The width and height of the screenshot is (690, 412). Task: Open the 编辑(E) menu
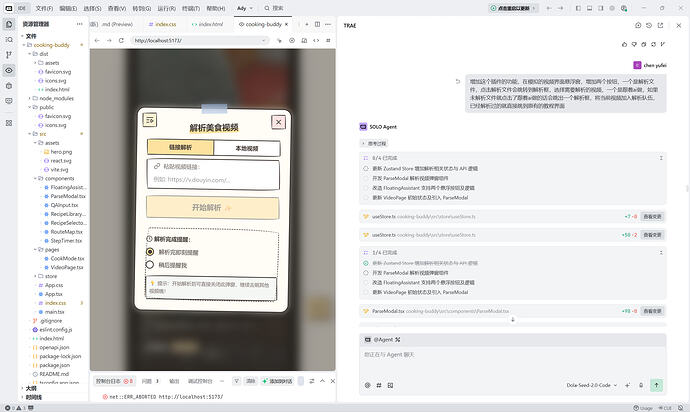point(68,8)
